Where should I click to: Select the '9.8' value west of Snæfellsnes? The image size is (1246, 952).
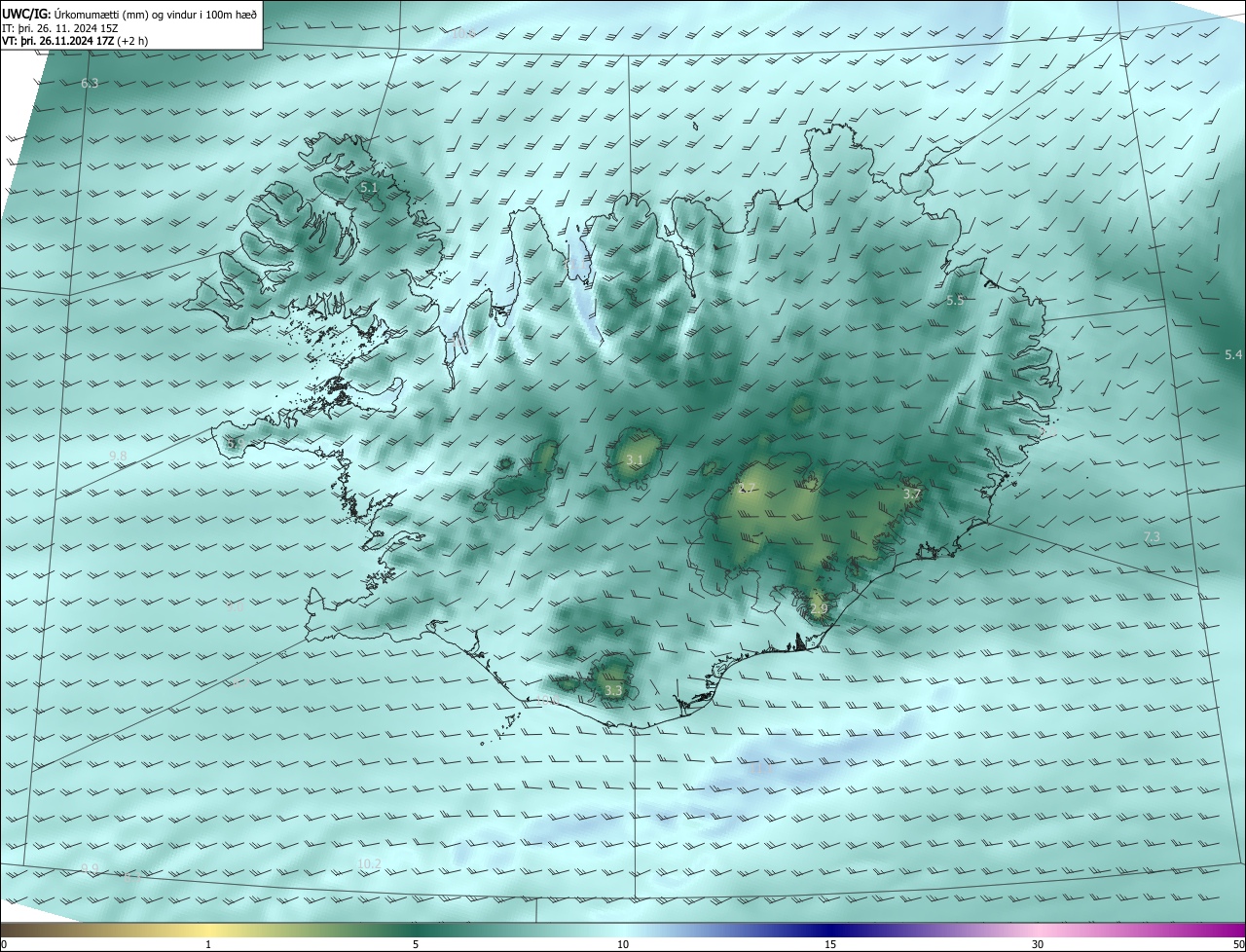pyautogui.click(x=118, y=456)
